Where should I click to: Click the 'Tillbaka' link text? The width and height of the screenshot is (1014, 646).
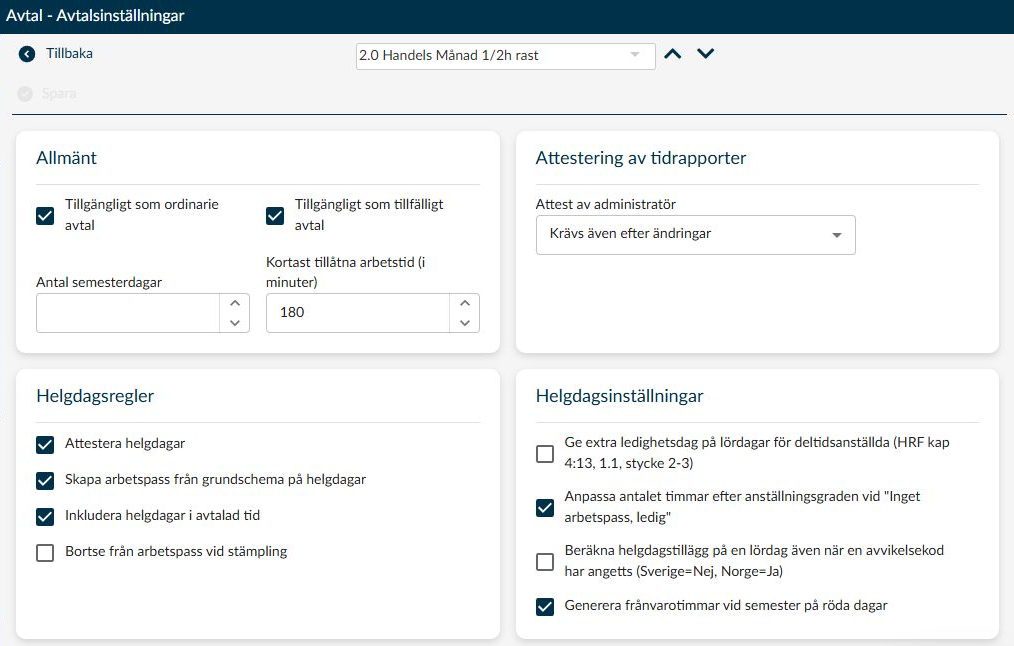pyautogui.click(x=69, y=54)
